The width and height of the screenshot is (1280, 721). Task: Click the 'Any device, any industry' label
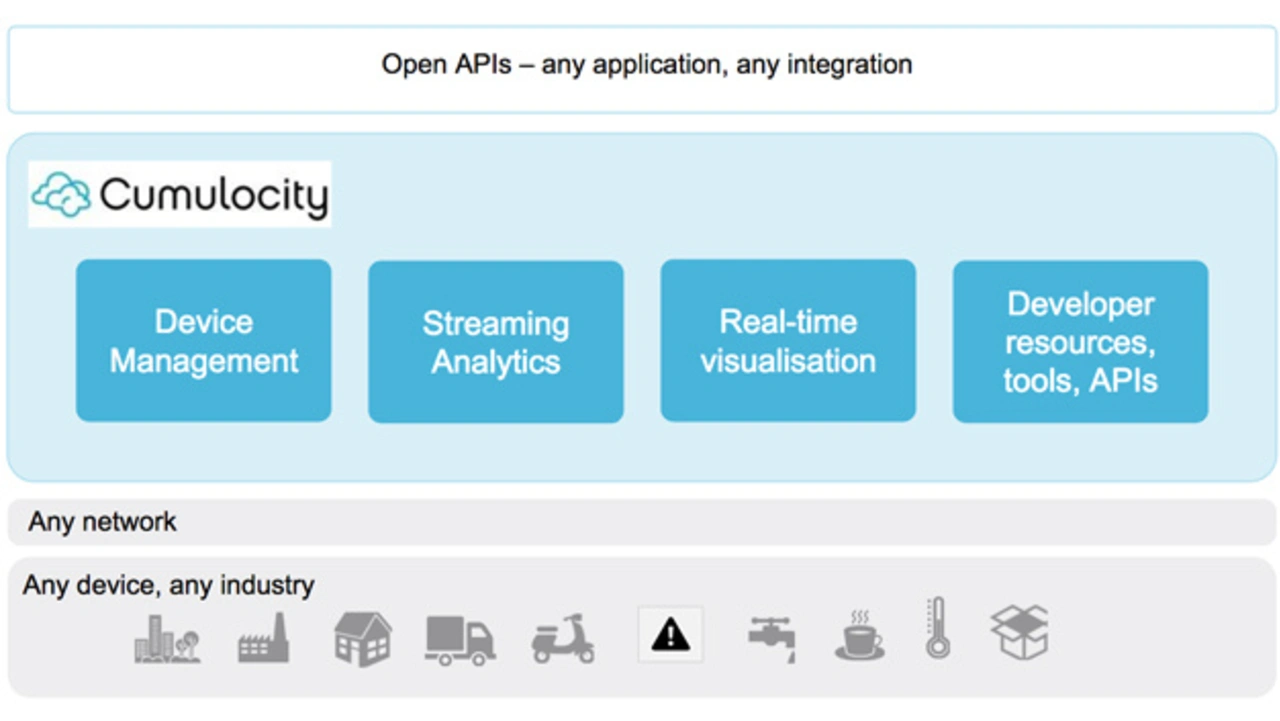pyautogui.click(x=169, y=585)
